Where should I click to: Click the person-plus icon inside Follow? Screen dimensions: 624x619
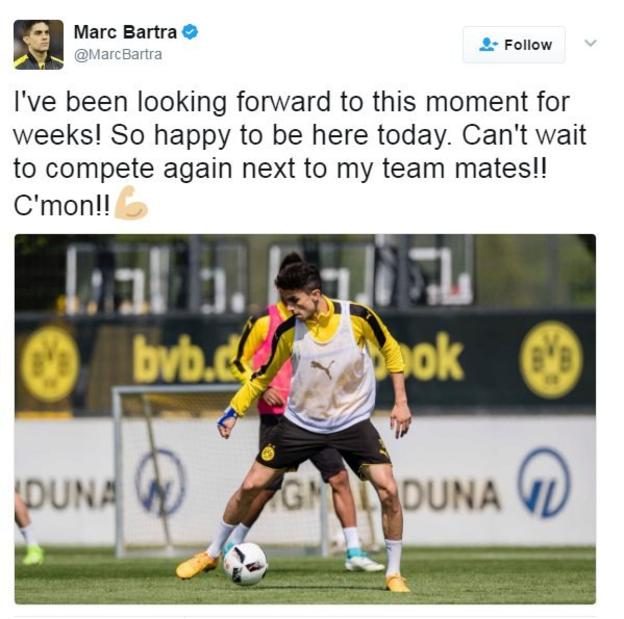488,44
